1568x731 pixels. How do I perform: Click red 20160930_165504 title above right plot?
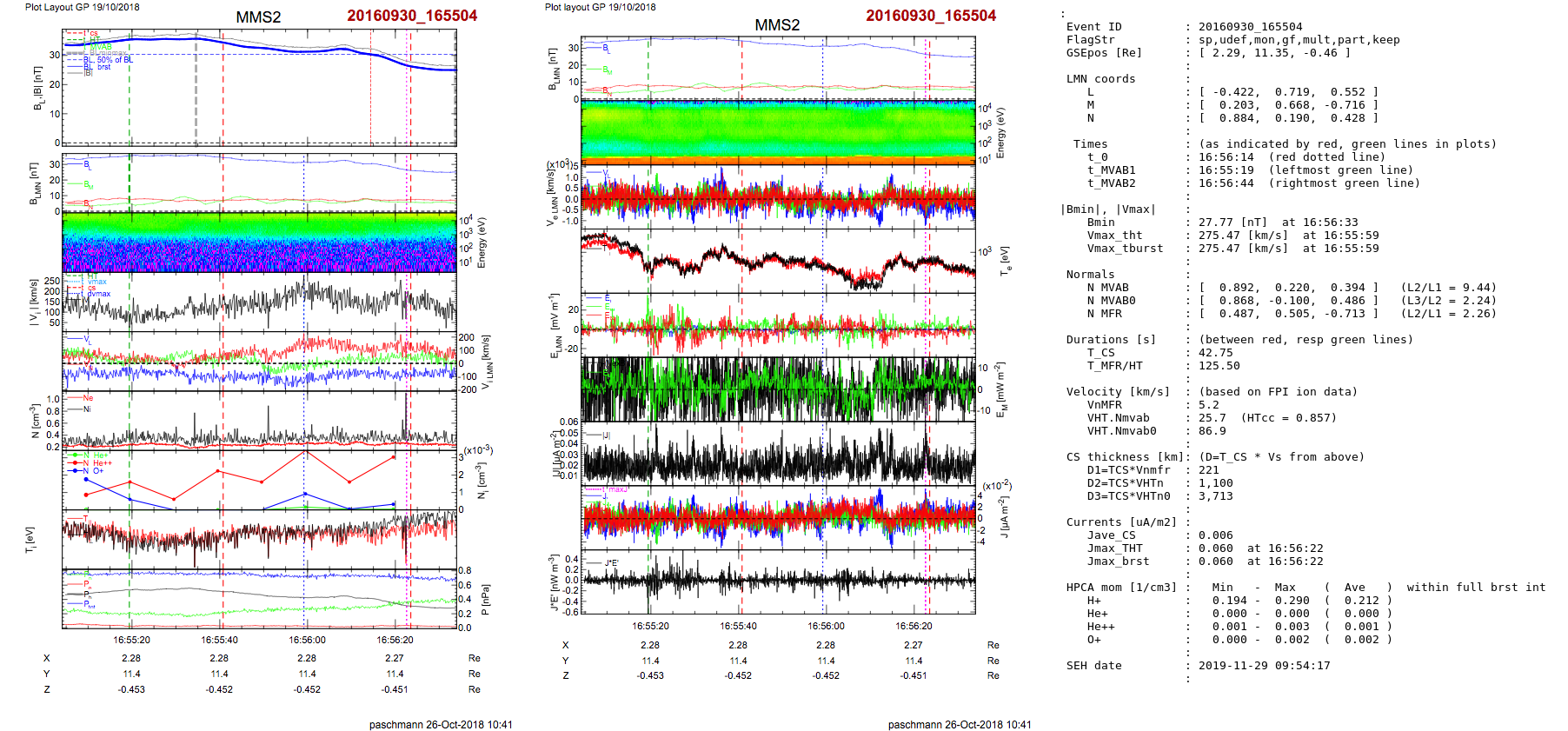tap(931, 16)
